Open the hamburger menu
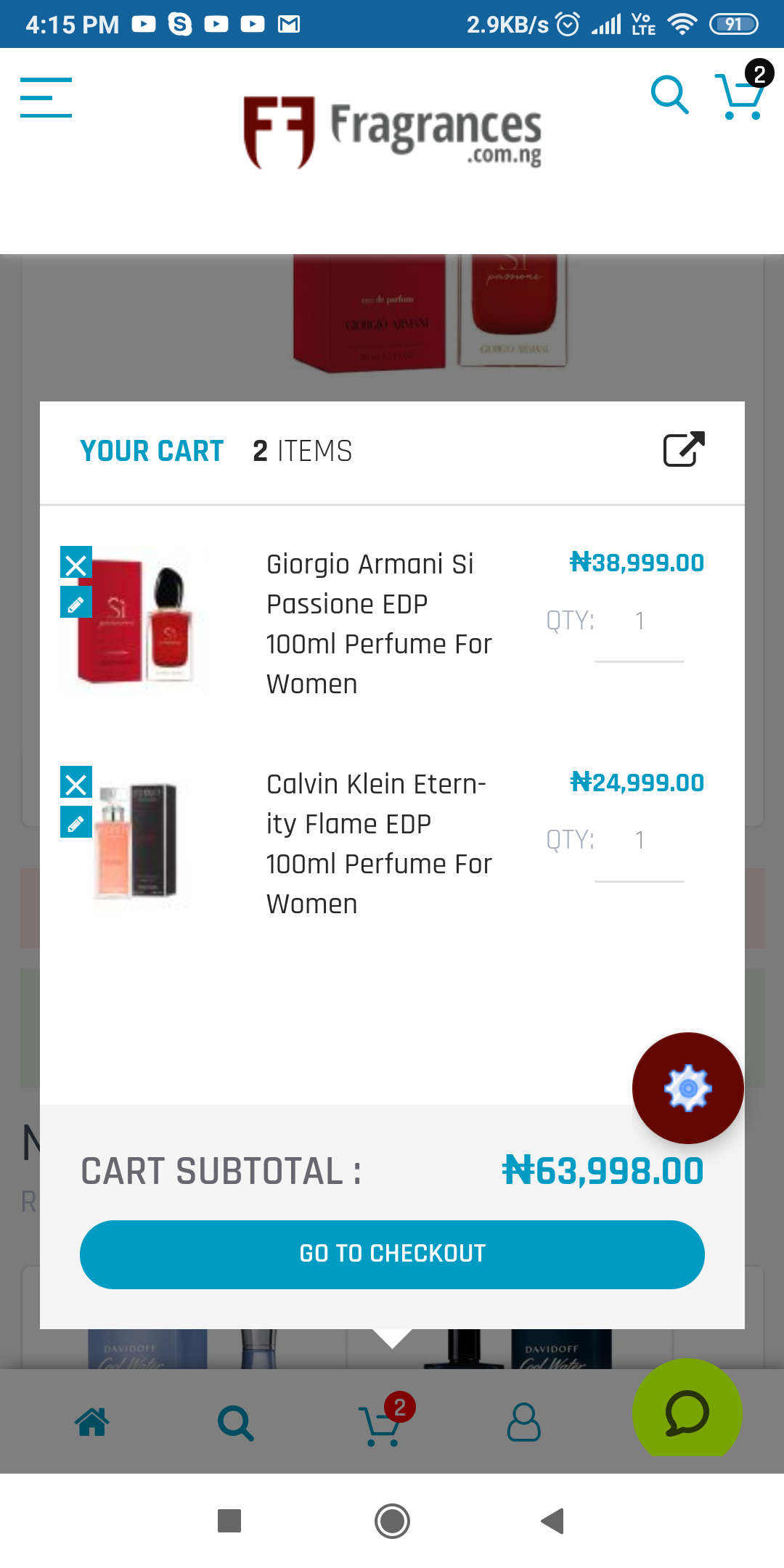 coord(46,97)
